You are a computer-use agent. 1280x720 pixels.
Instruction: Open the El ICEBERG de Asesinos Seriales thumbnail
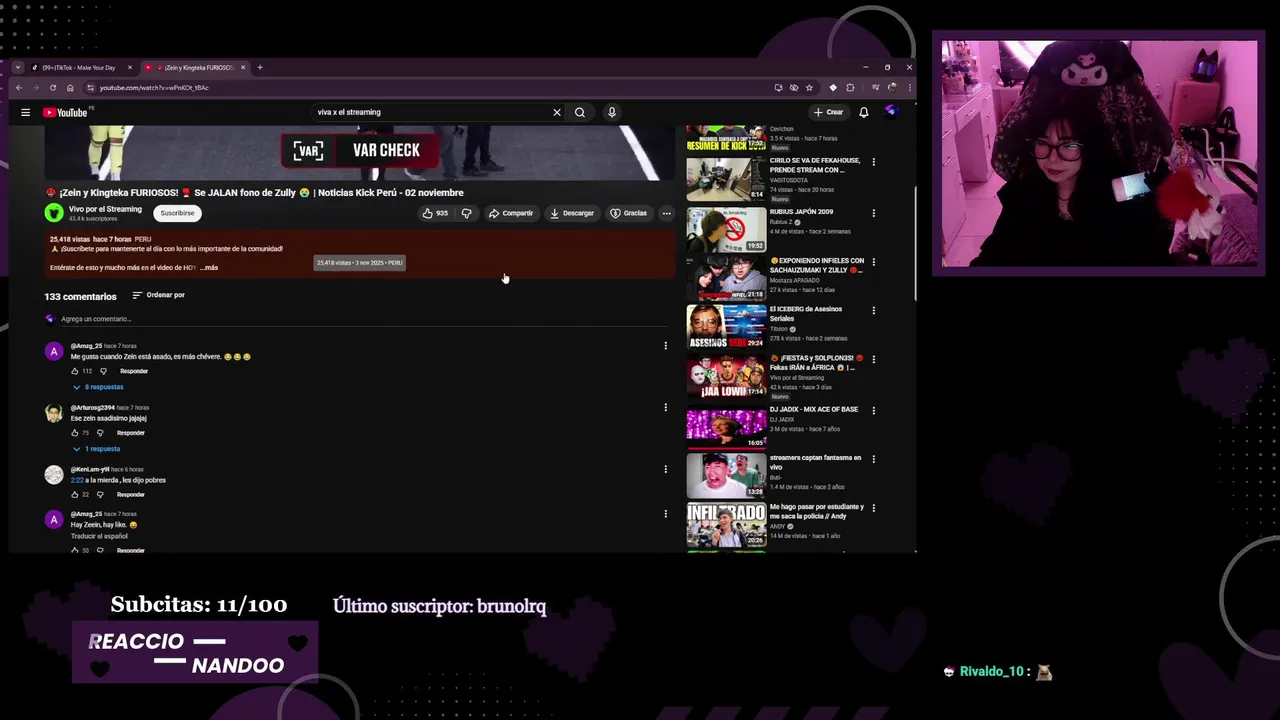pyautogui.click(x=726, y=327)
